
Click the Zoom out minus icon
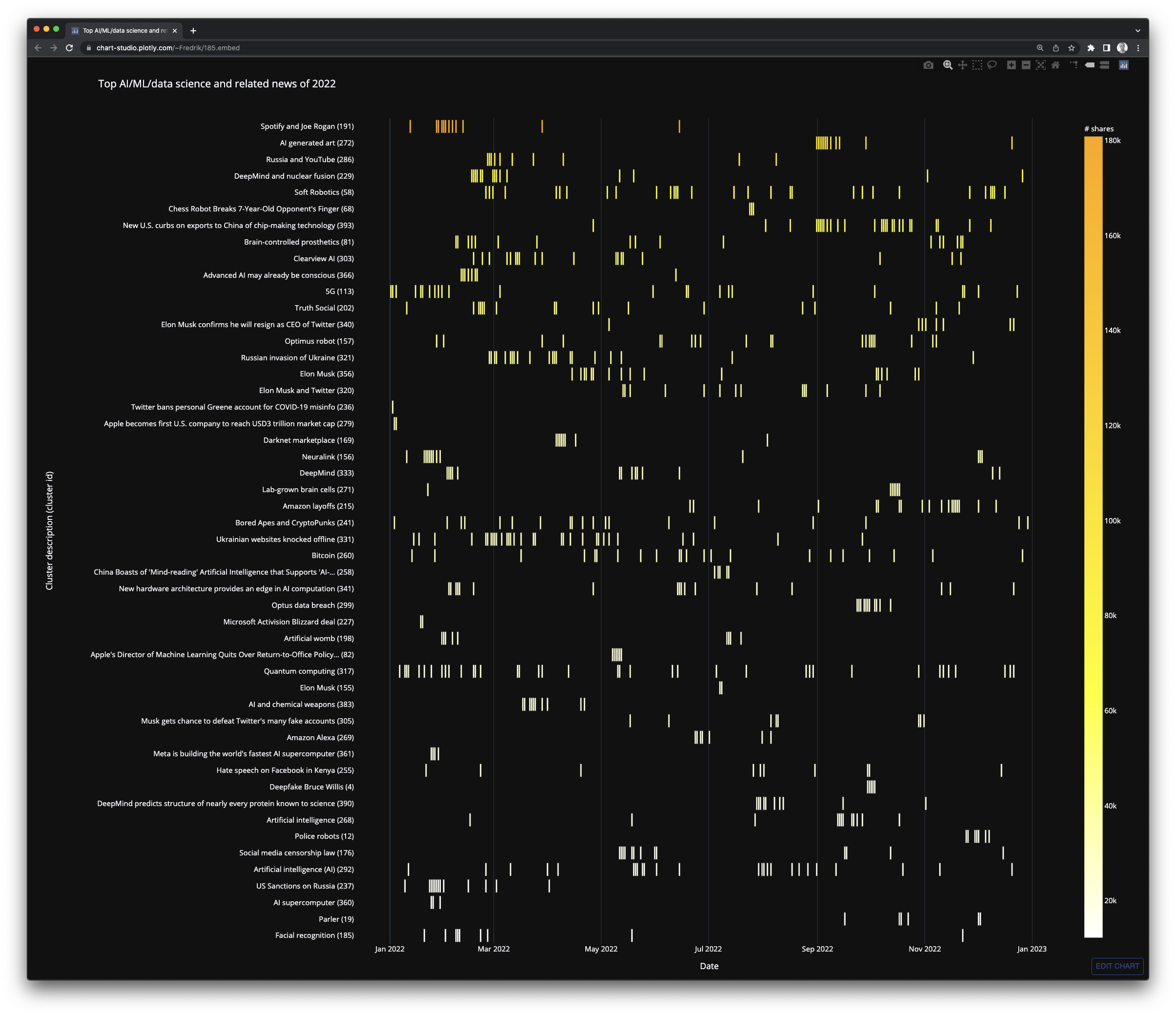point(1026,65)
